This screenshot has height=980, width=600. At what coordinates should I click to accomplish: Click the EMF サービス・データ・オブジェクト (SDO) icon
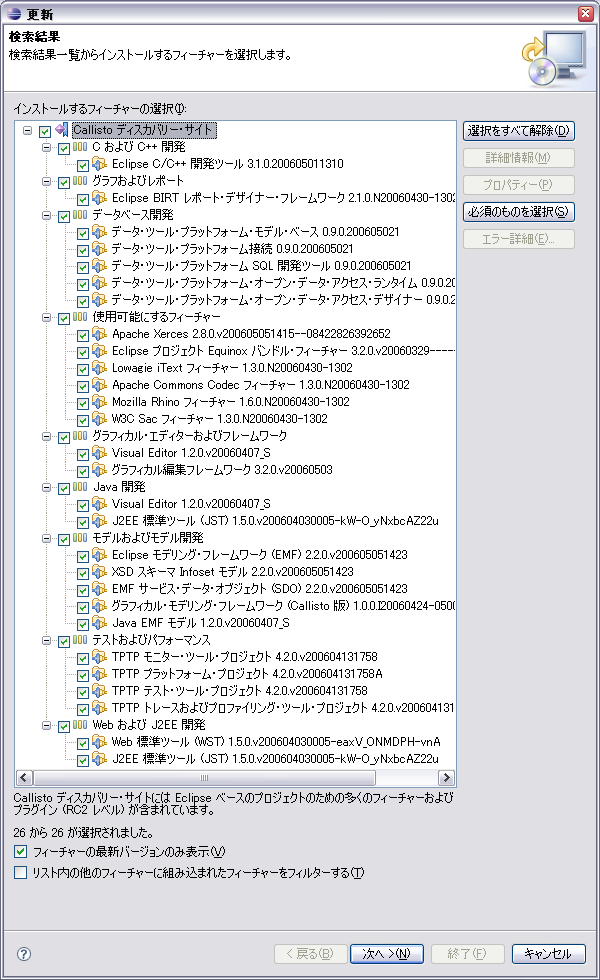99,589
